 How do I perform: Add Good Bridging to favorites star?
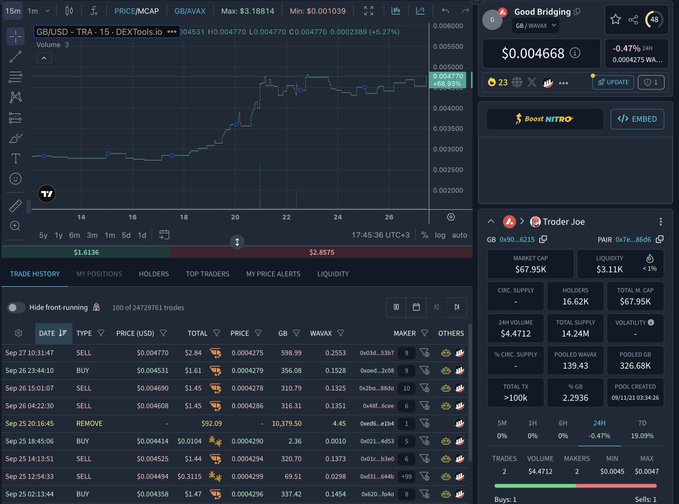pyautogui.click(x=615, y=19)
